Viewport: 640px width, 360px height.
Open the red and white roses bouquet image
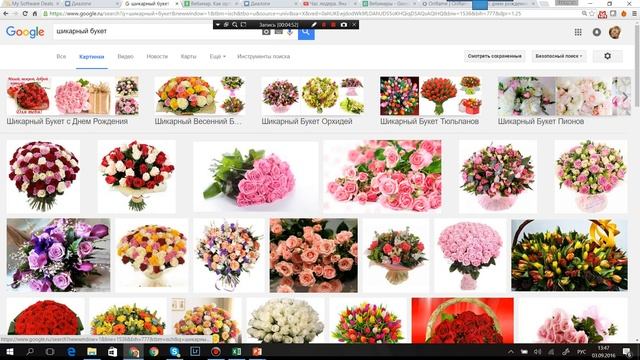[137, 177]
